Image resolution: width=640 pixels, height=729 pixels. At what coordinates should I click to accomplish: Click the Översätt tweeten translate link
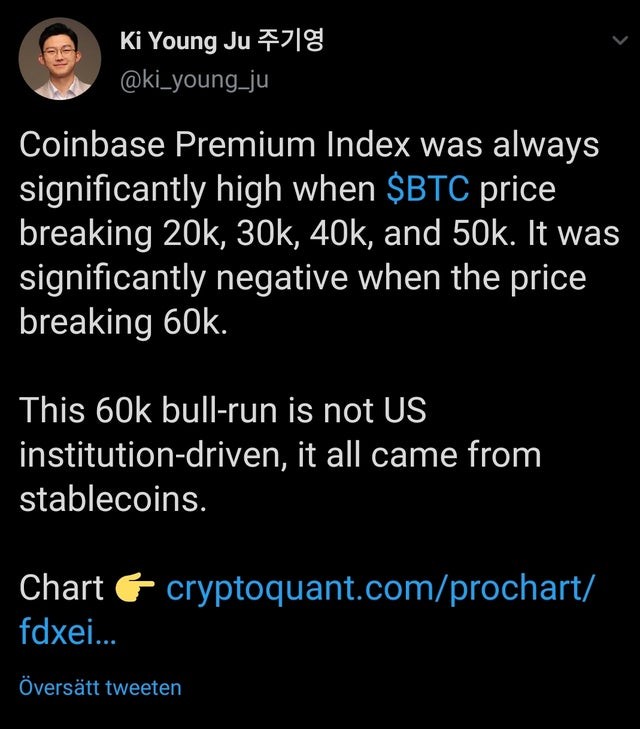pyautogui.click(x=100, y=688)
